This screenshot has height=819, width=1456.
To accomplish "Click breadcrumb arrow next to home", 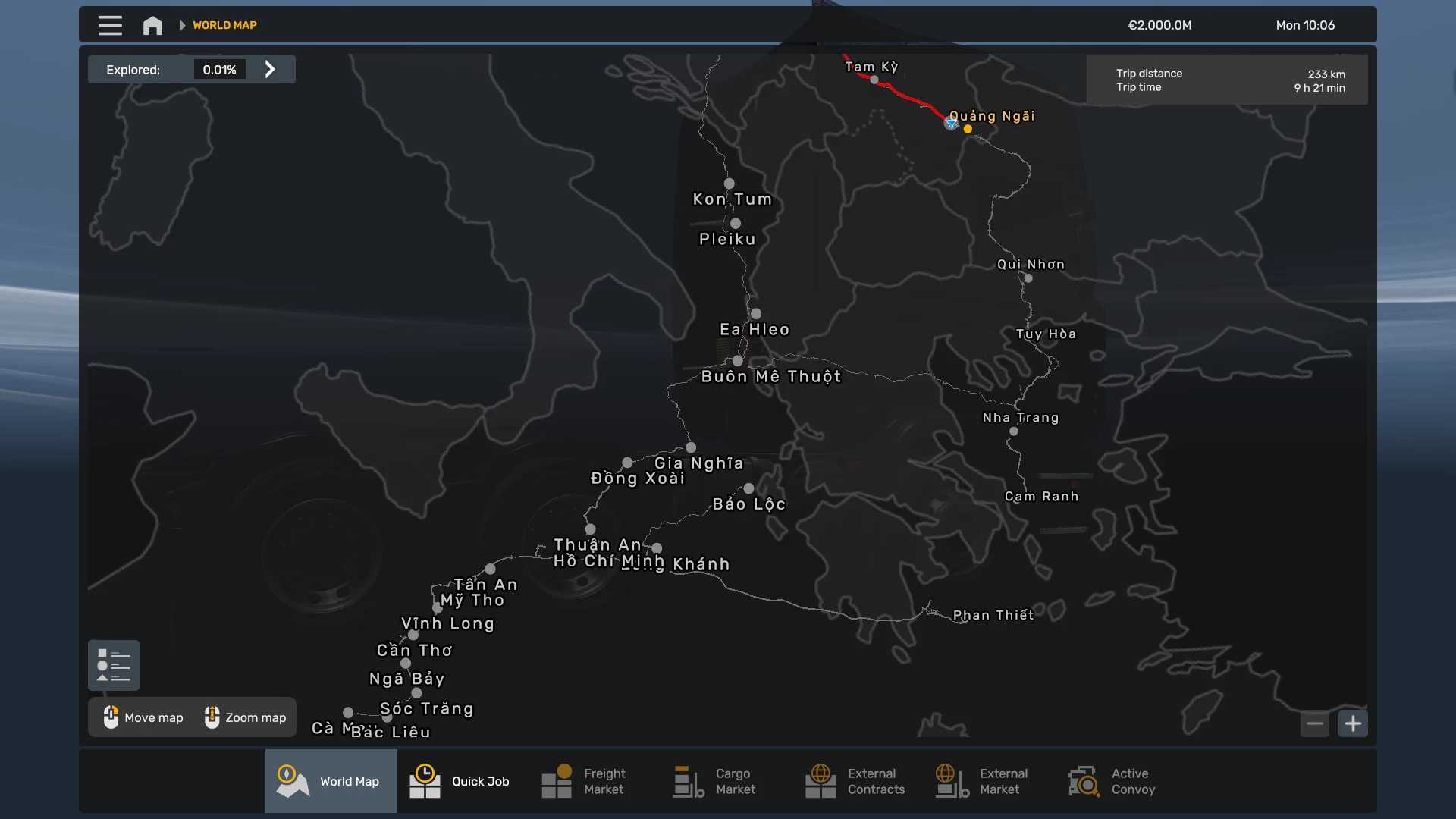I will click(182, 25).
